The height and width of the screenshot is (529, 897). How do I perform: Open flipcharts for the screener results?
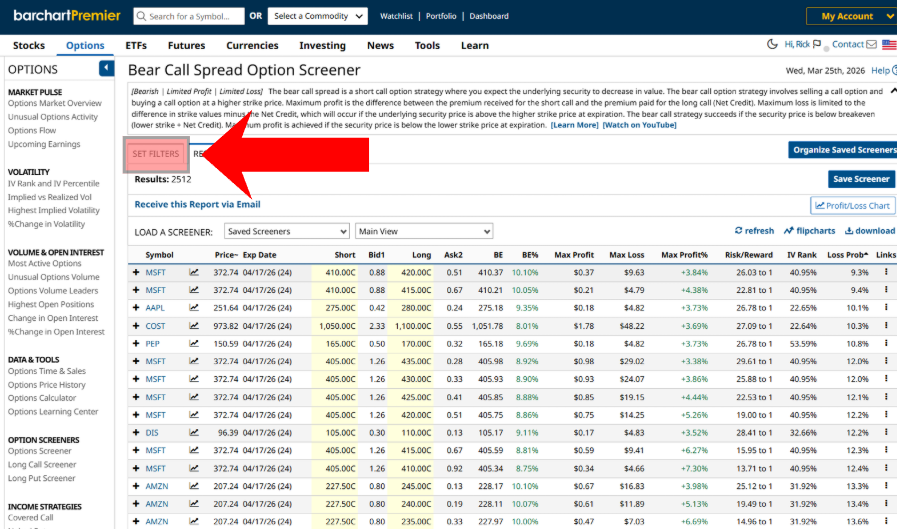809,231
